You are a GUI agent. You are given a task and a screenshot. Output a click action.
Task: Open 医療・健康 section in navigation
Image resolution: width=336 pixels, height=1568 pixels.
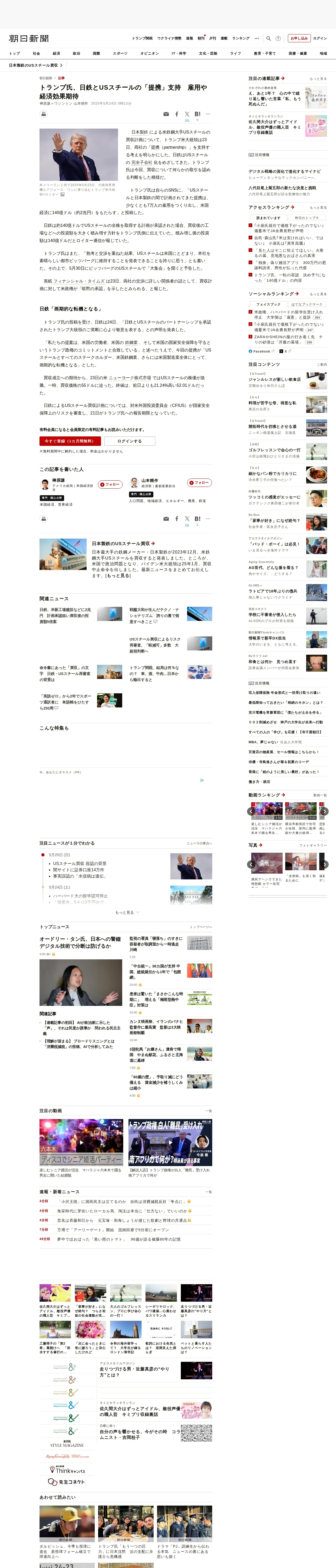tap(298, 53)
